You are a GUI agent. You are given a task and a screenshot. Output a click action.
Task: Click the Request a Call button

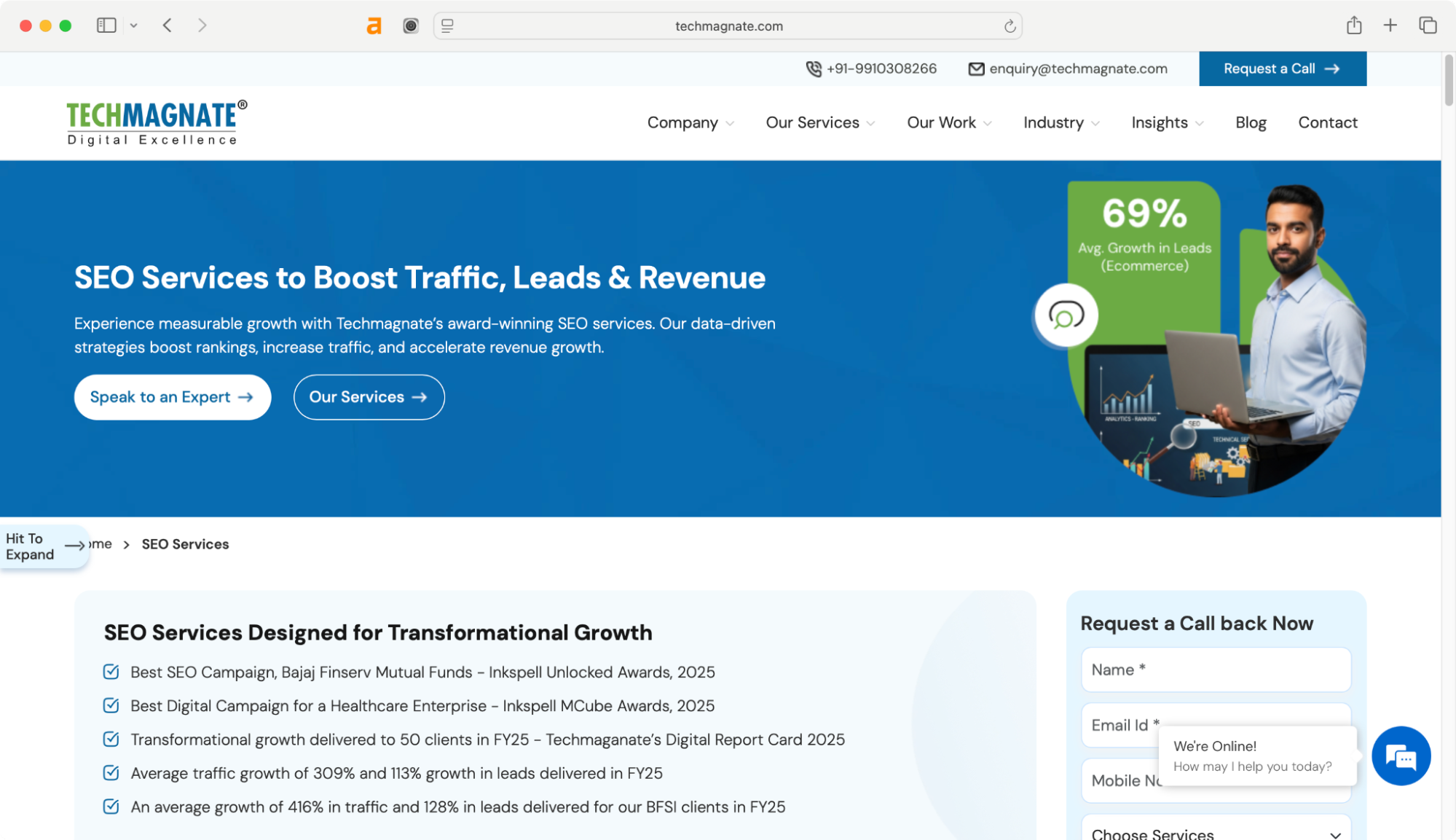[x=1282, y=68]
